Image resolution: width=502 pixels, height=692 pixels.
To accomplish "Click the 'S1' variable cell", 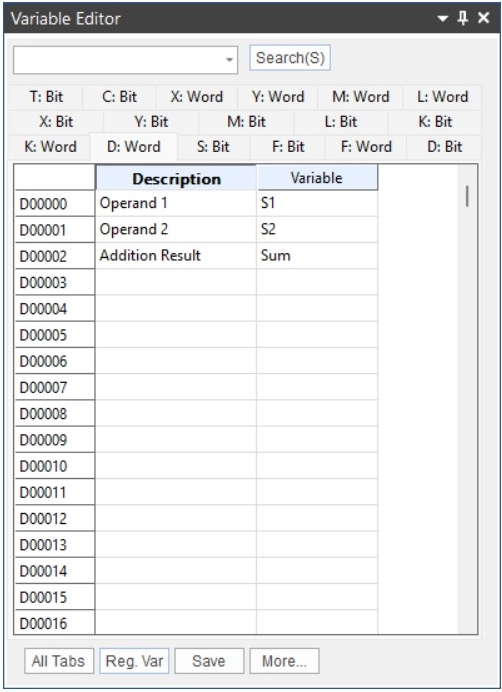I will tap(317, 203).
